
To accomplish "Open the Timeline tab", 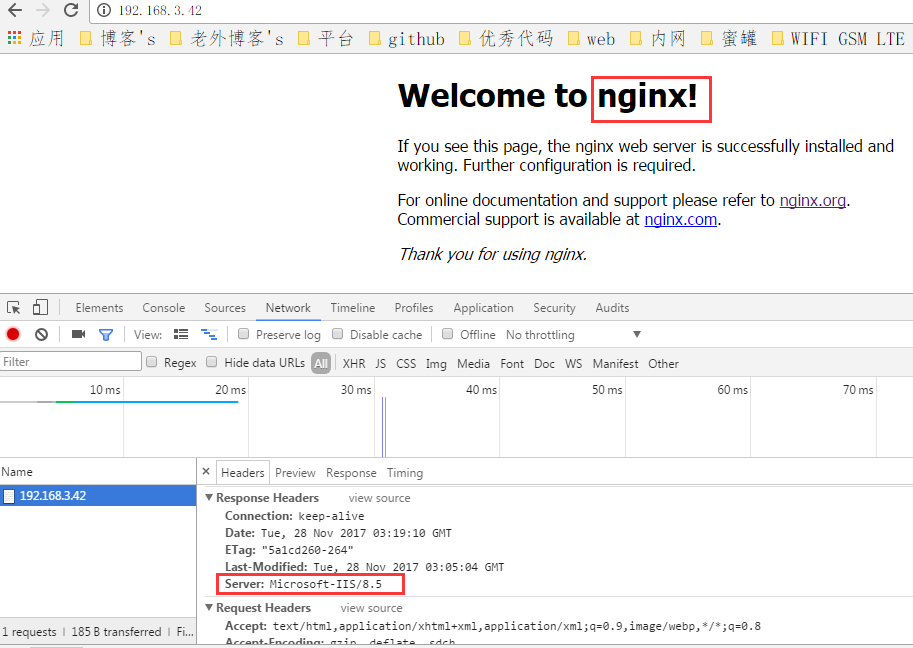I will pyautogui.click(x=353, y=307).
